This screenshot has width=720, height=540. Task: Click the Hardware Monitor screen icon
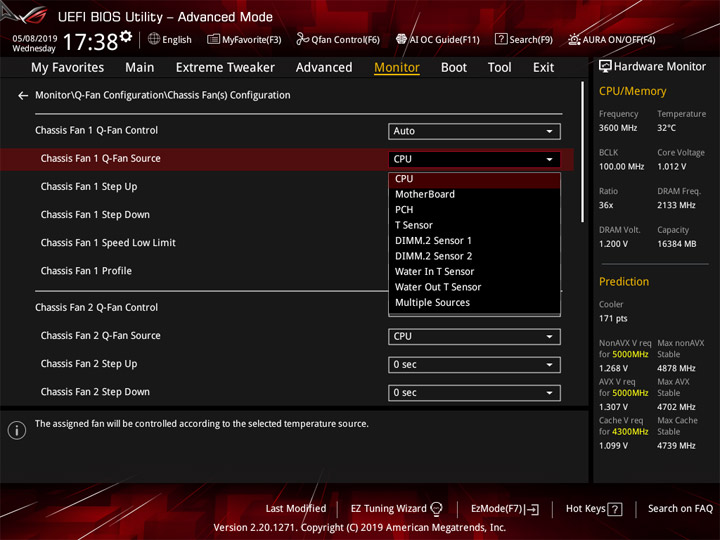(x=605, y=67)
